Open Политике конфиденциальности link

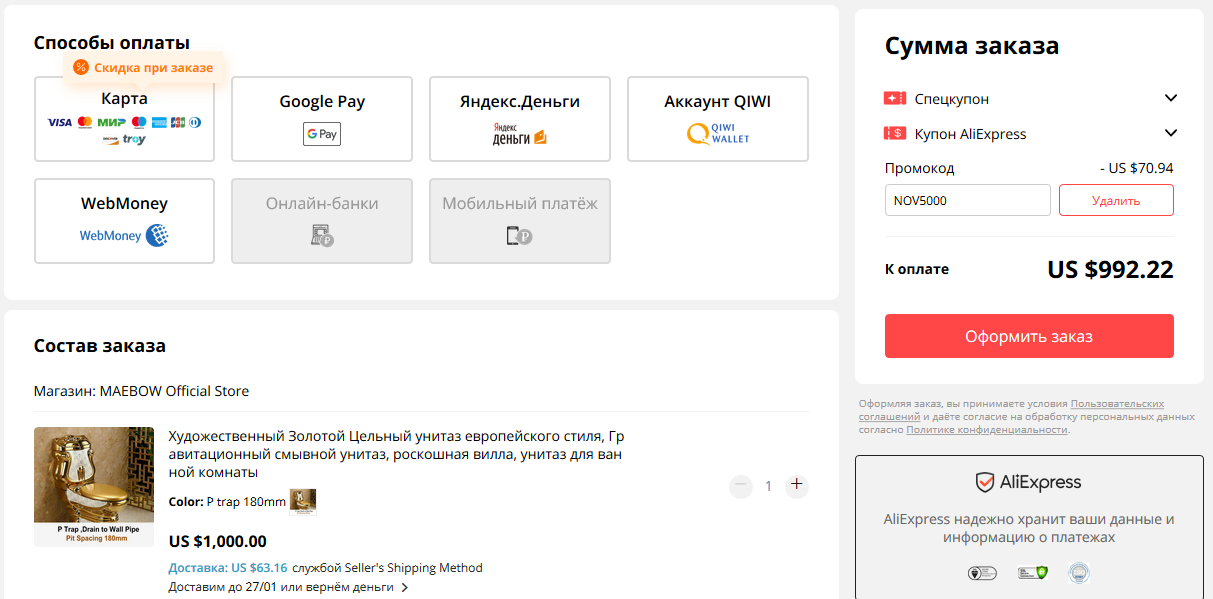pyautogui.click(x=987, y=429)
